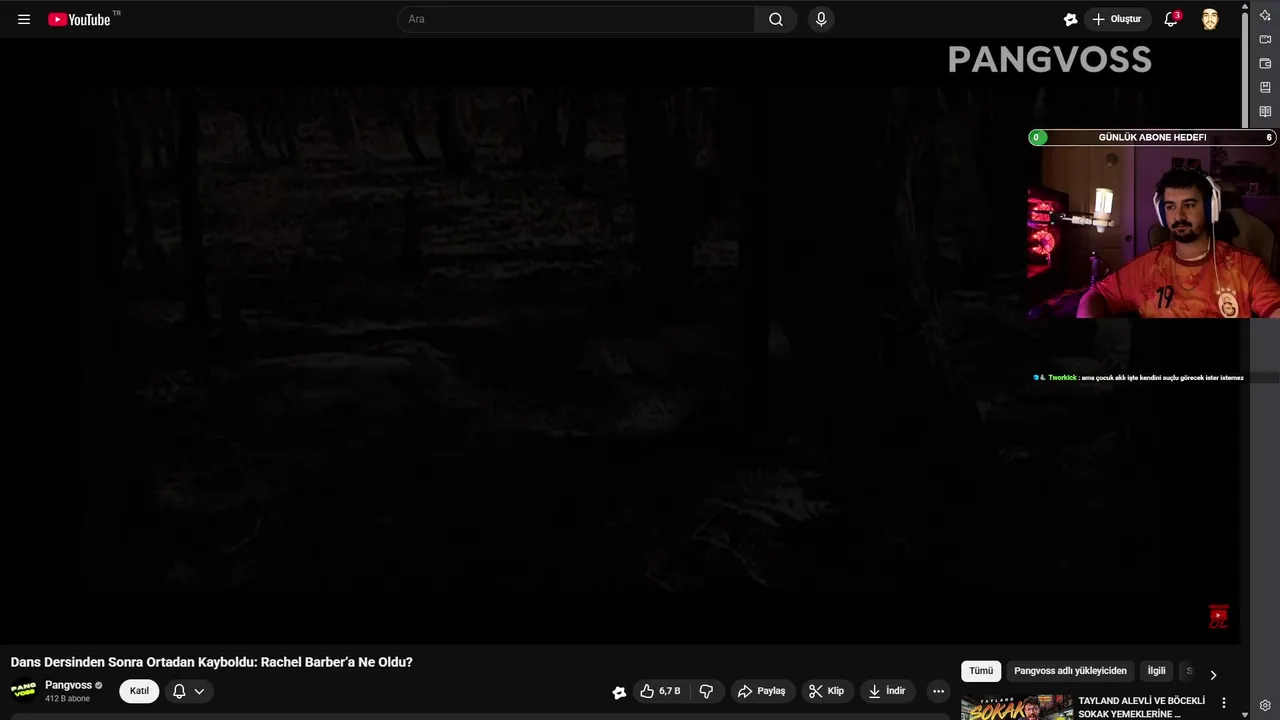
Task: Click the sidebar bookmark save icon
Action: tap(1265, 87)
